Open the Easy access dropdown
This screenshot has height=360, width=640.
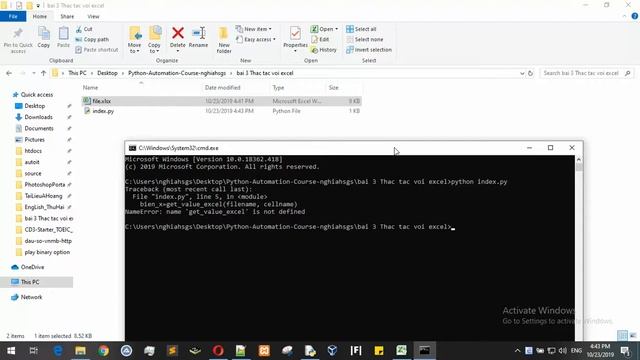tap(256, 40)
